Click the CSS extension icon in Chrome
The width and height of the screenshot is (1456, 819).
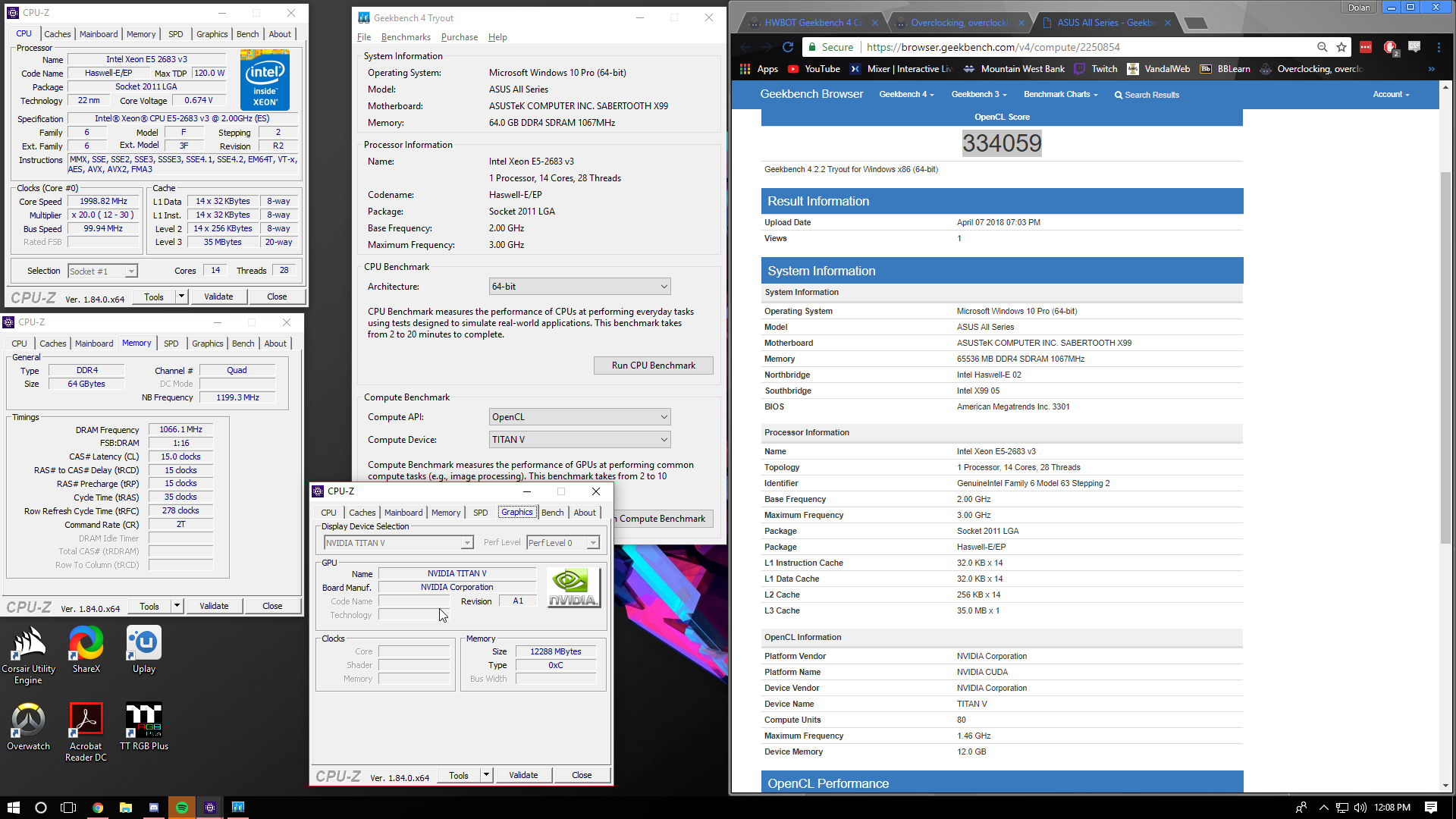1414,47
